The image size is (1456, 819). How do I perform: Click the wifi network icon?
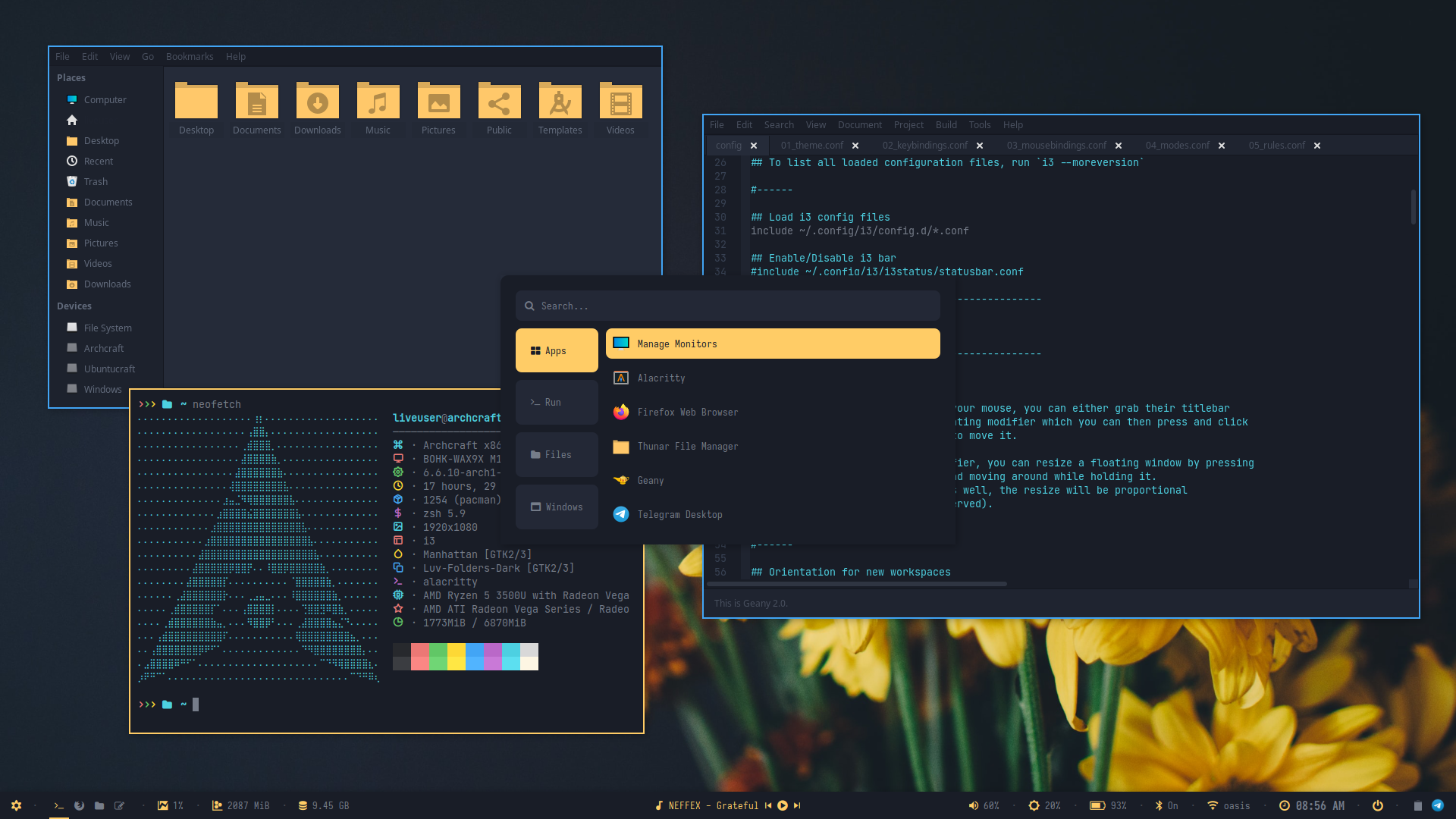point(1213,805)
